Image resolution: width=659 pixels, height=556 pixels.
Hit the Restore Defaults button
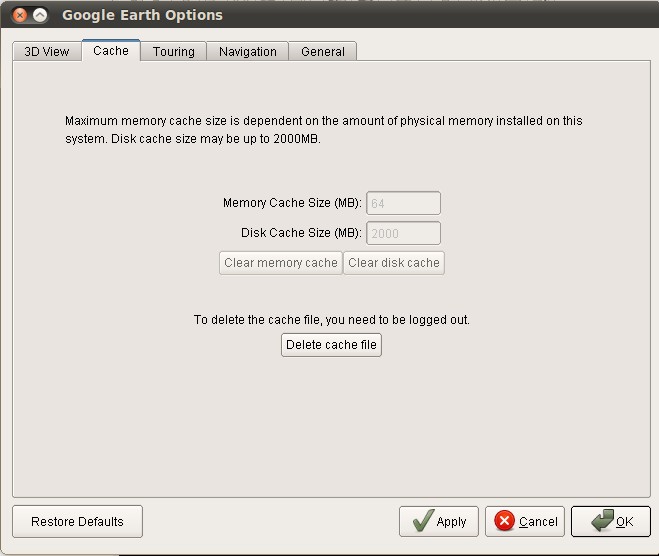point(77,521)
